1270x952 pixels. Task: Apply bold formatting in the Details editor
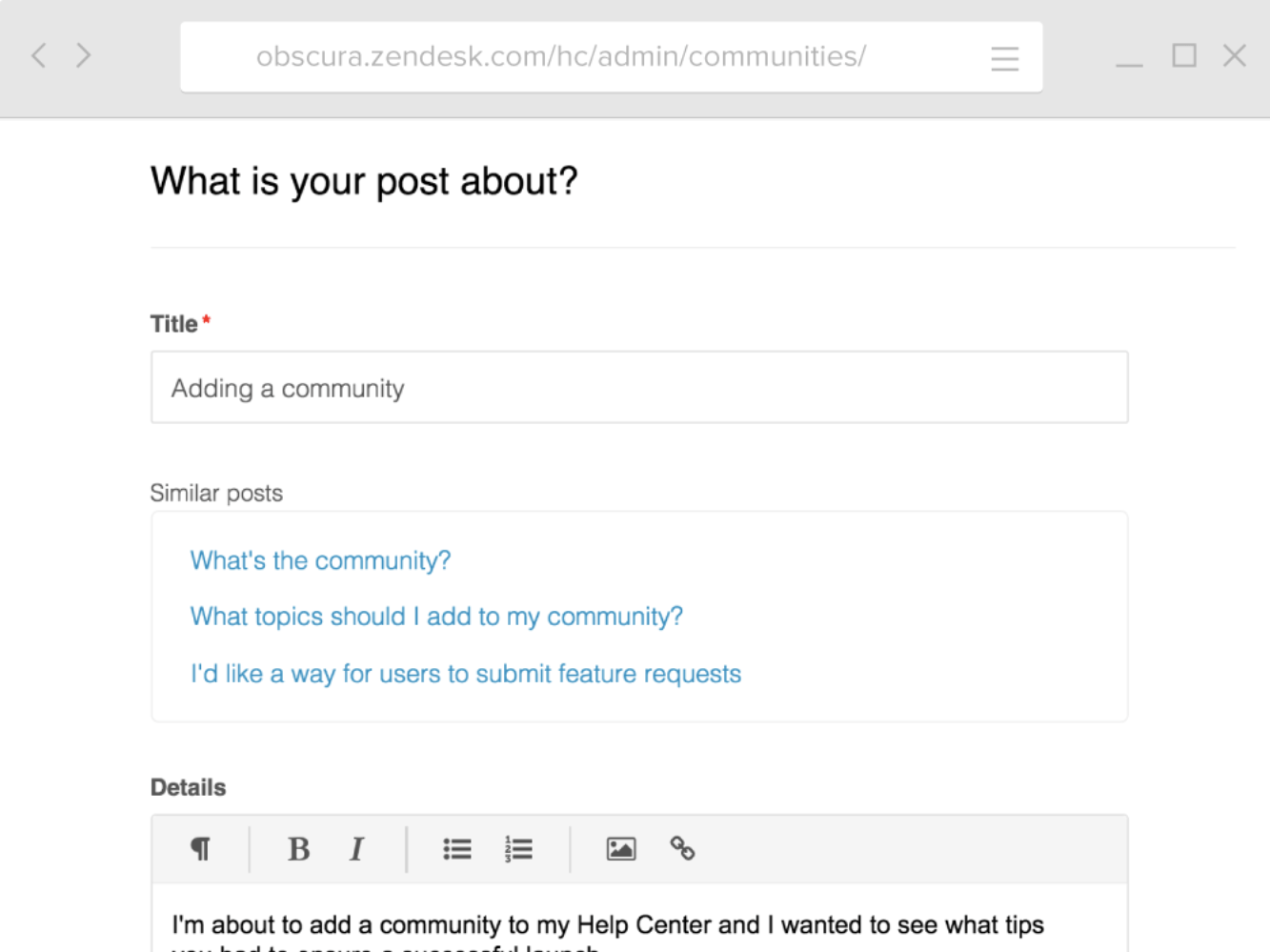pos(298,848)
